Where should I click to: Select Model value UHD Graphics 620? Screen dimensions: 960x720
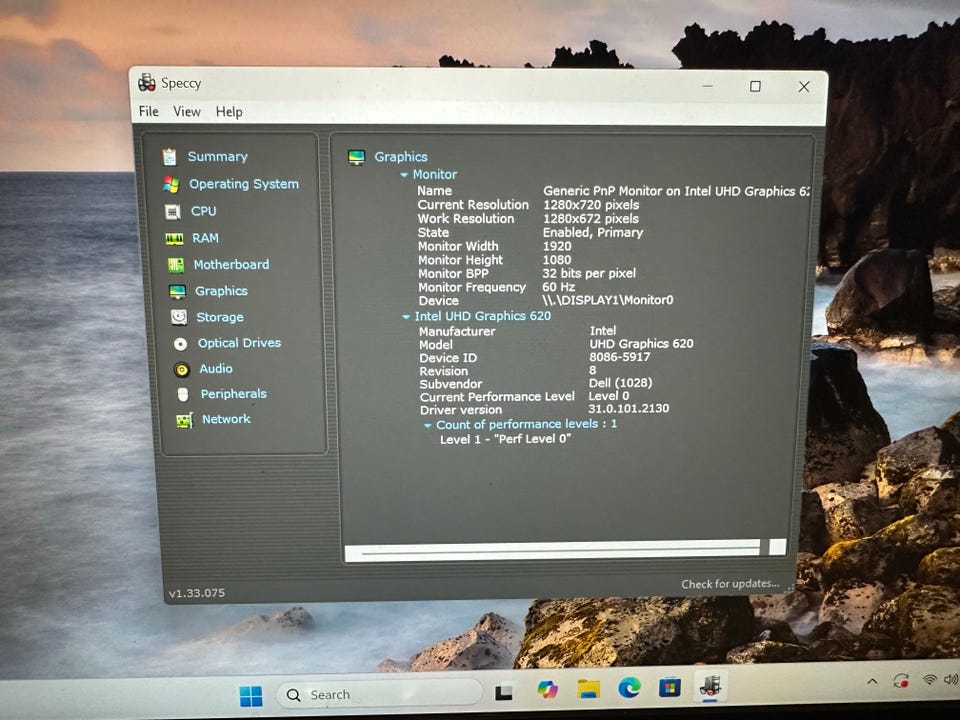641,343
